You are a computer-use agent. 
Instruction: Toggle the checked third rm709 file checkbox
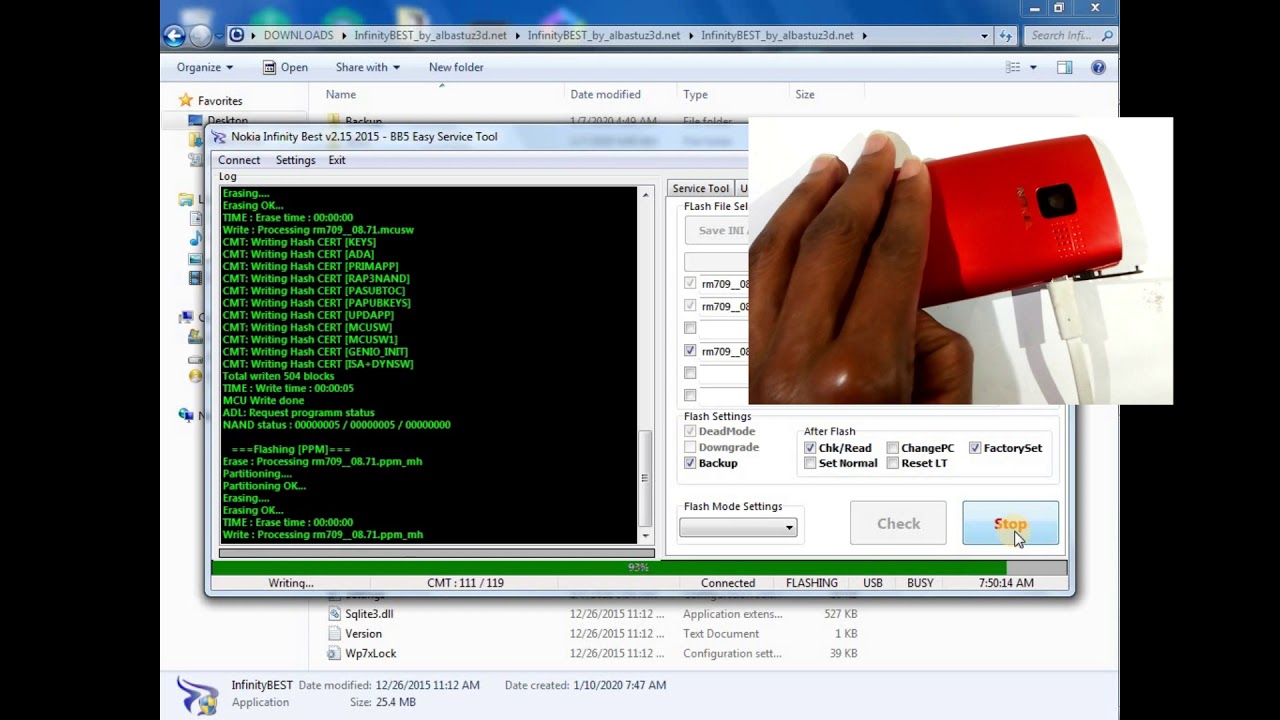(690, 351)
